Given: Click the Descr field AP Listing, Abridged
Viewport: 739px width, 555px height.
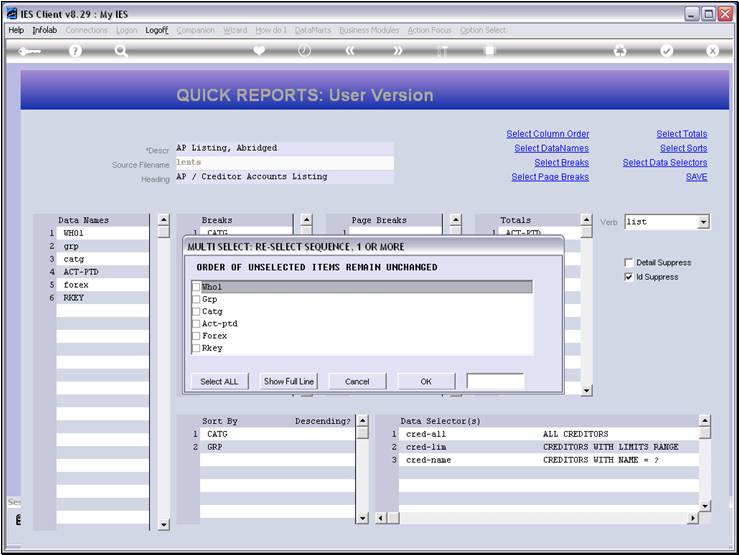Looking at the screenshot, I should point(284,148).
